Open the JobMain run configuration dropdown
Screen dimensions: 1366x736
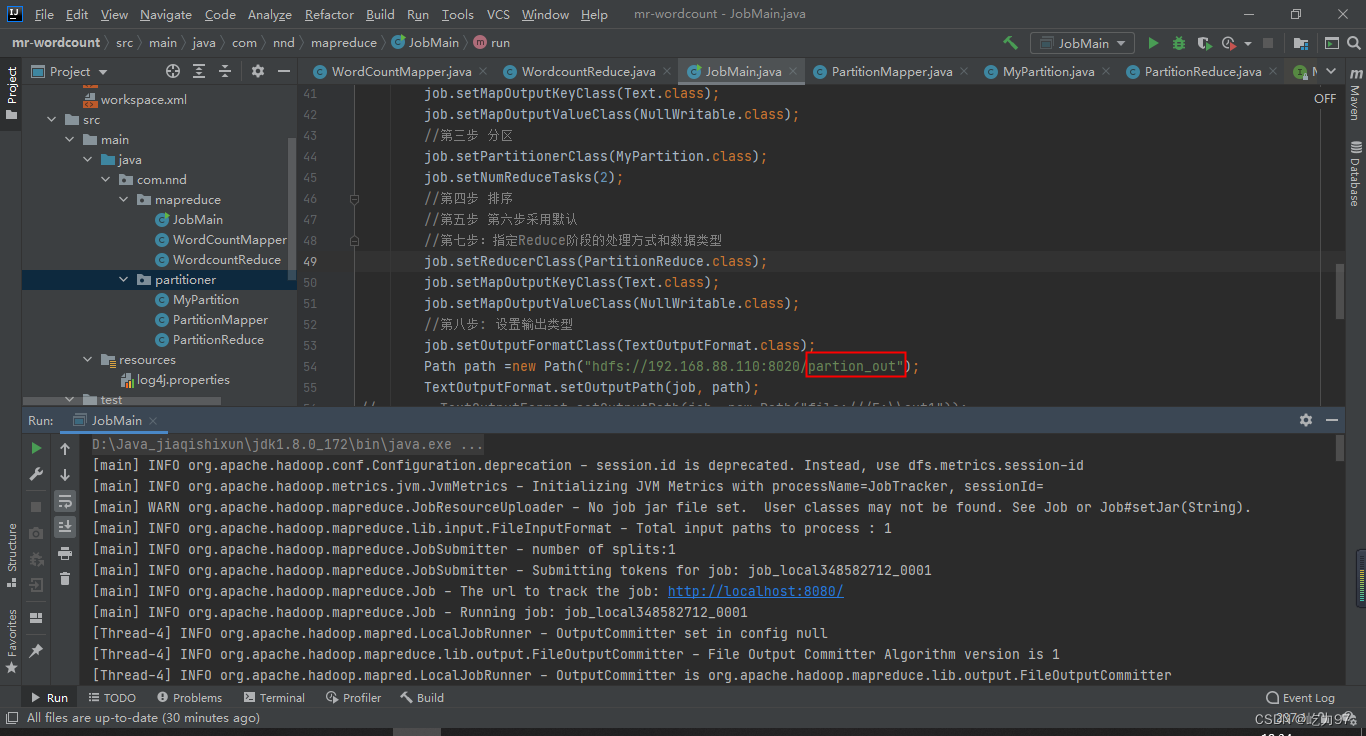(x=1083, y=43)
